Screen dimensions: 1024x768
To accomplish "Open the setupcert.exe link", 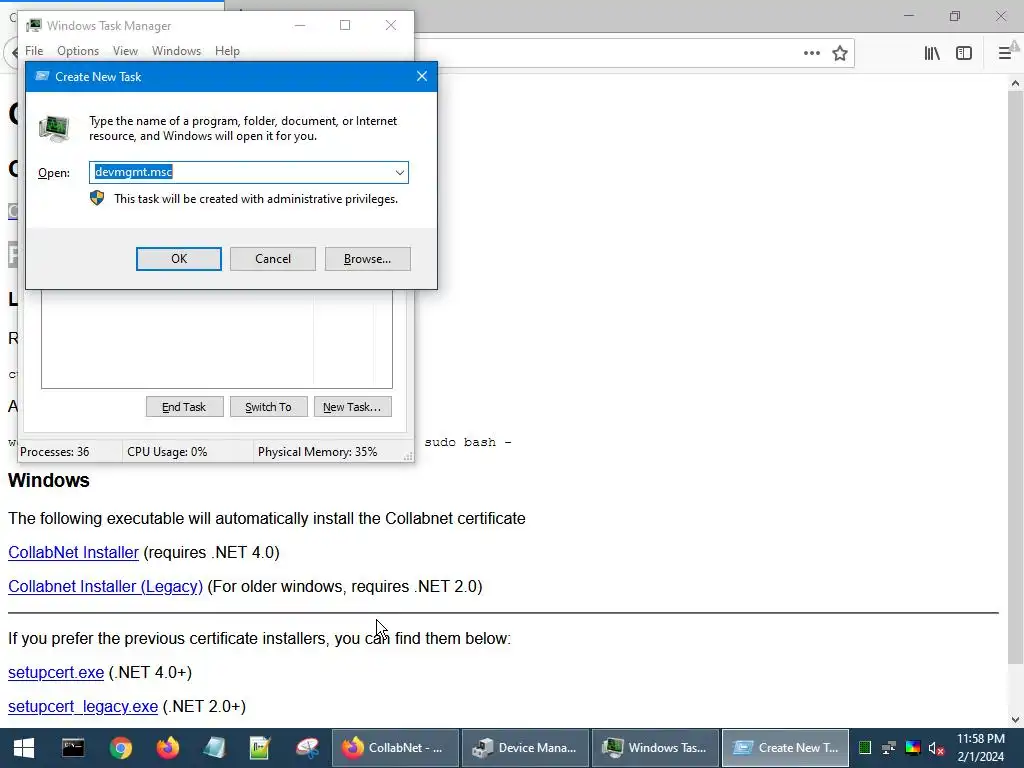I will coord(56,673).
